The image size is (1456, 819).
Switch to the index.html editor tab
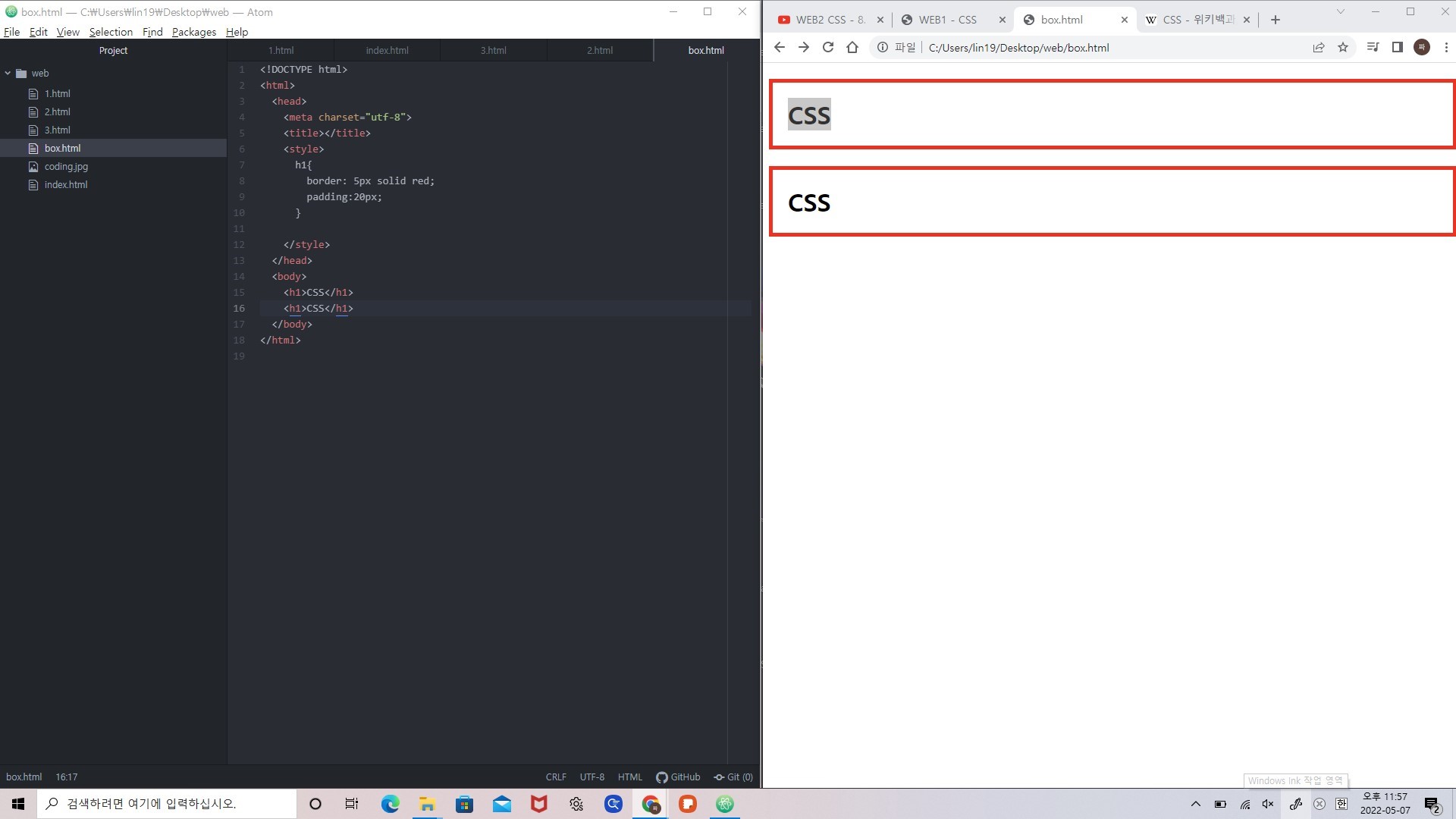click(x=387, y=50)
